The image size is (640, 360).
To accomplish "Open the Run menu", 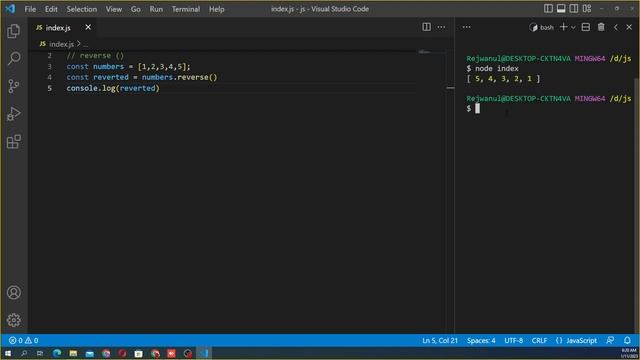I will pyautogui.click(x=156, y=9).
